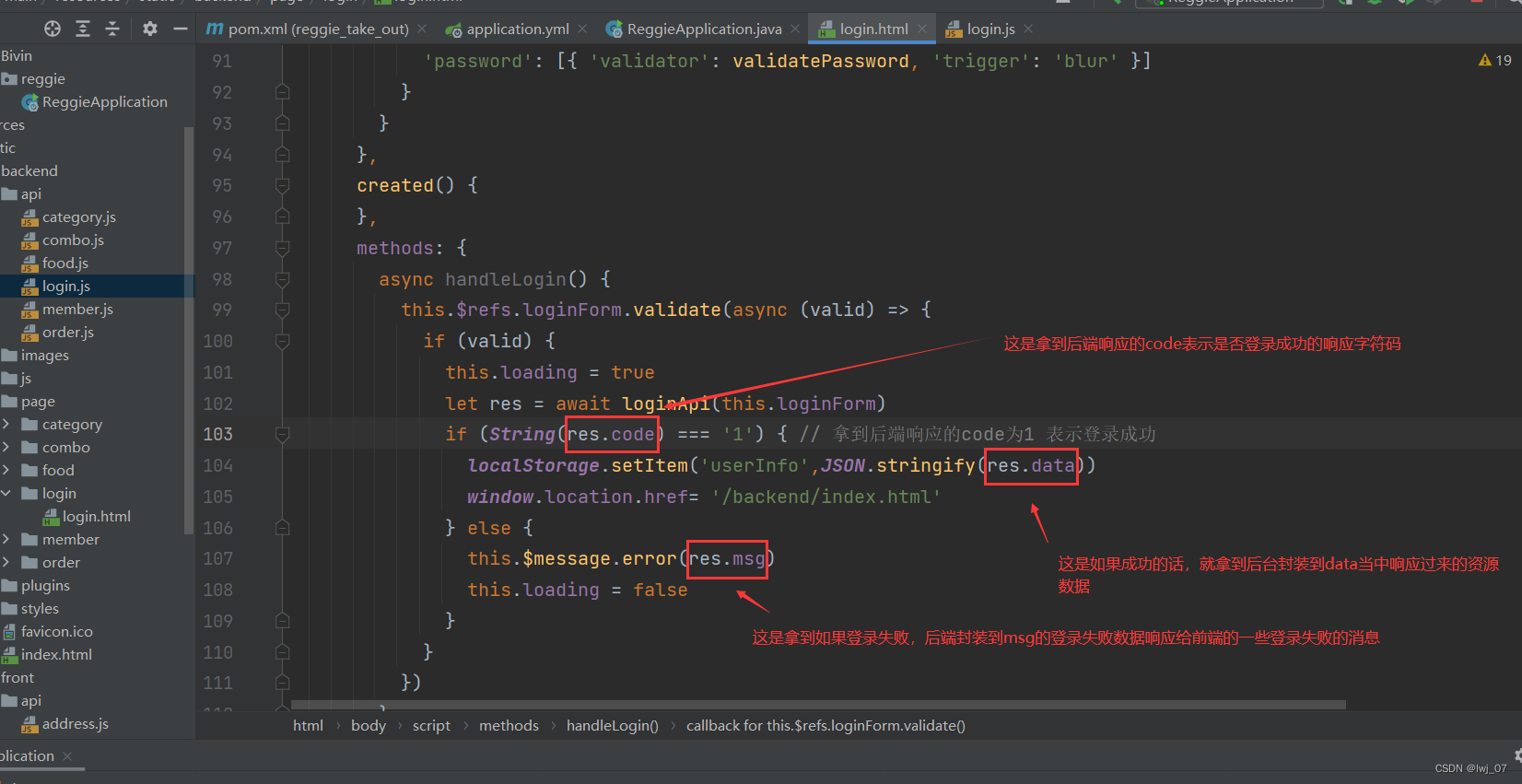The width and height of the screenshot is (1522, 784).
Task: Close the application.yml tab
Action: (x=582, y=29)
